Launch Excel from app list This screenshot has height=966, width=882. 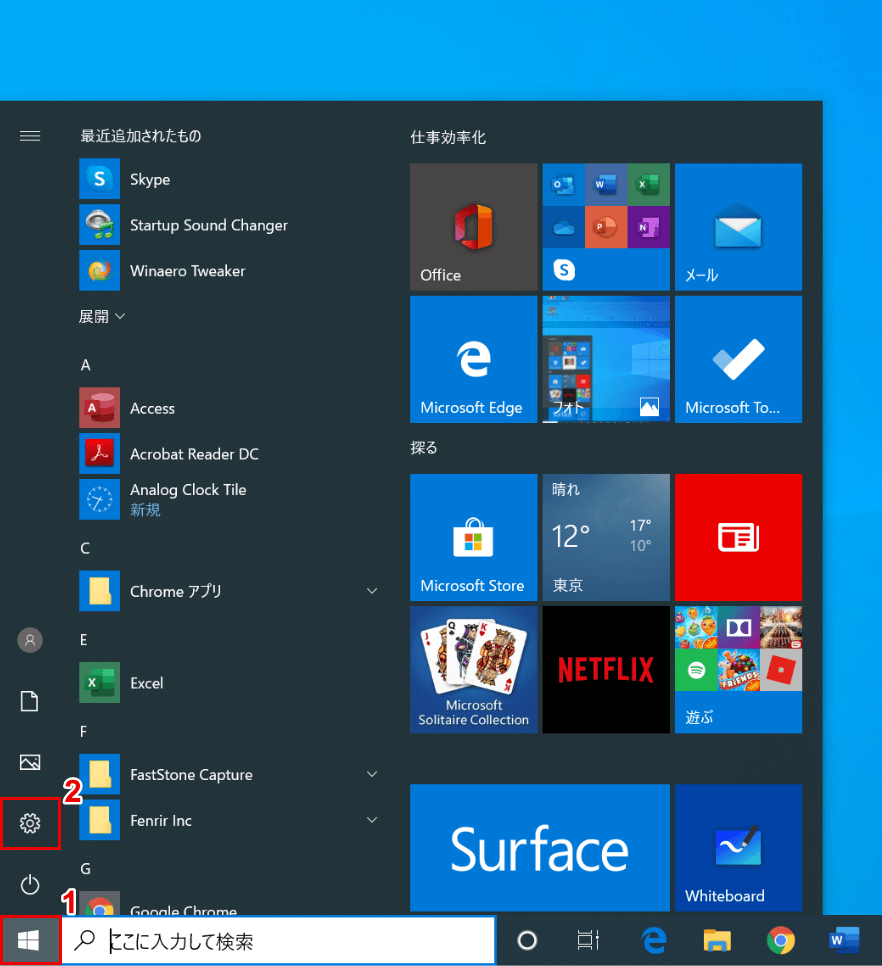(x=228, y=683)
